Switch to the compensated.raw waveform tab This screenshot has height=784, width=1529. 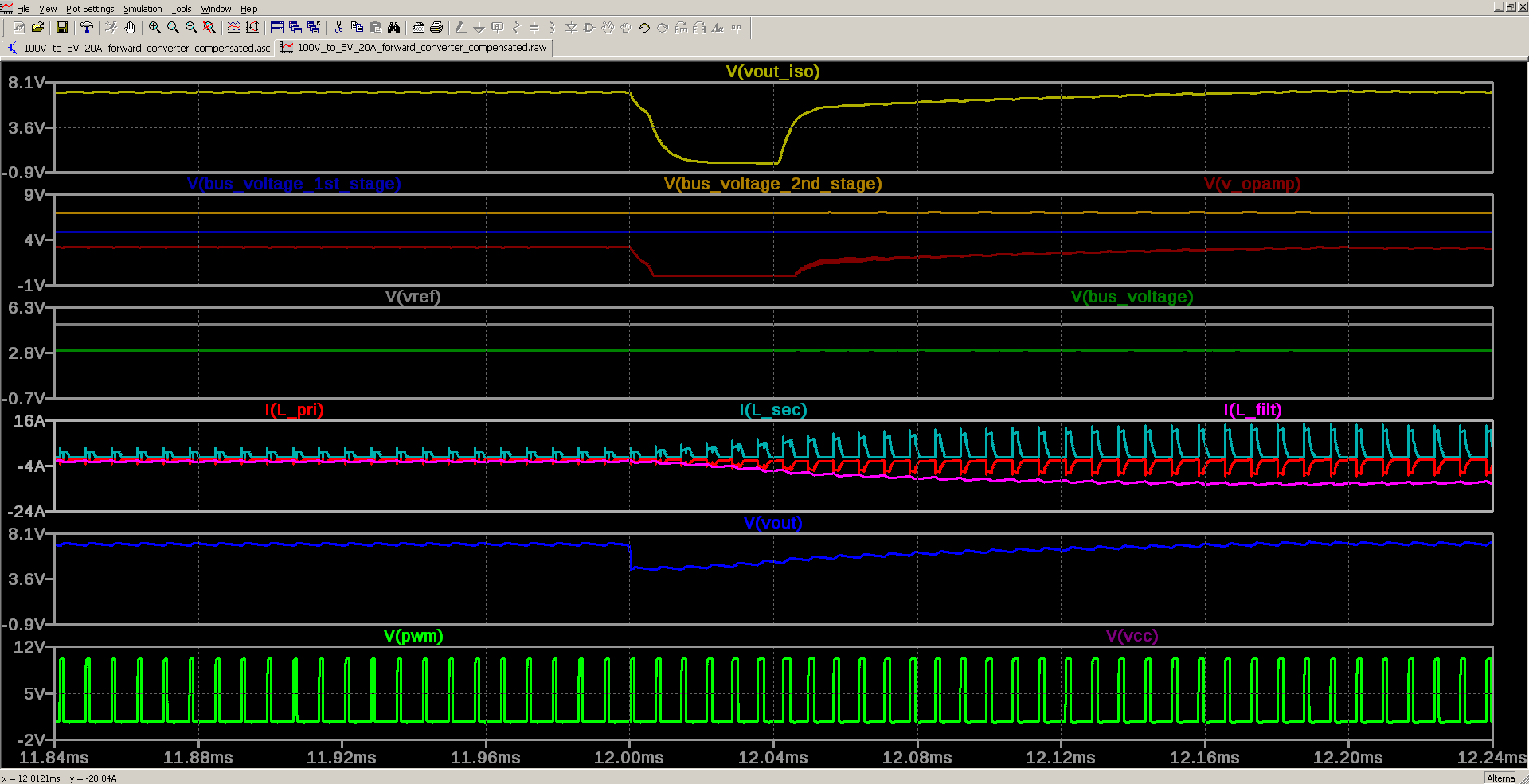[414, 48]
